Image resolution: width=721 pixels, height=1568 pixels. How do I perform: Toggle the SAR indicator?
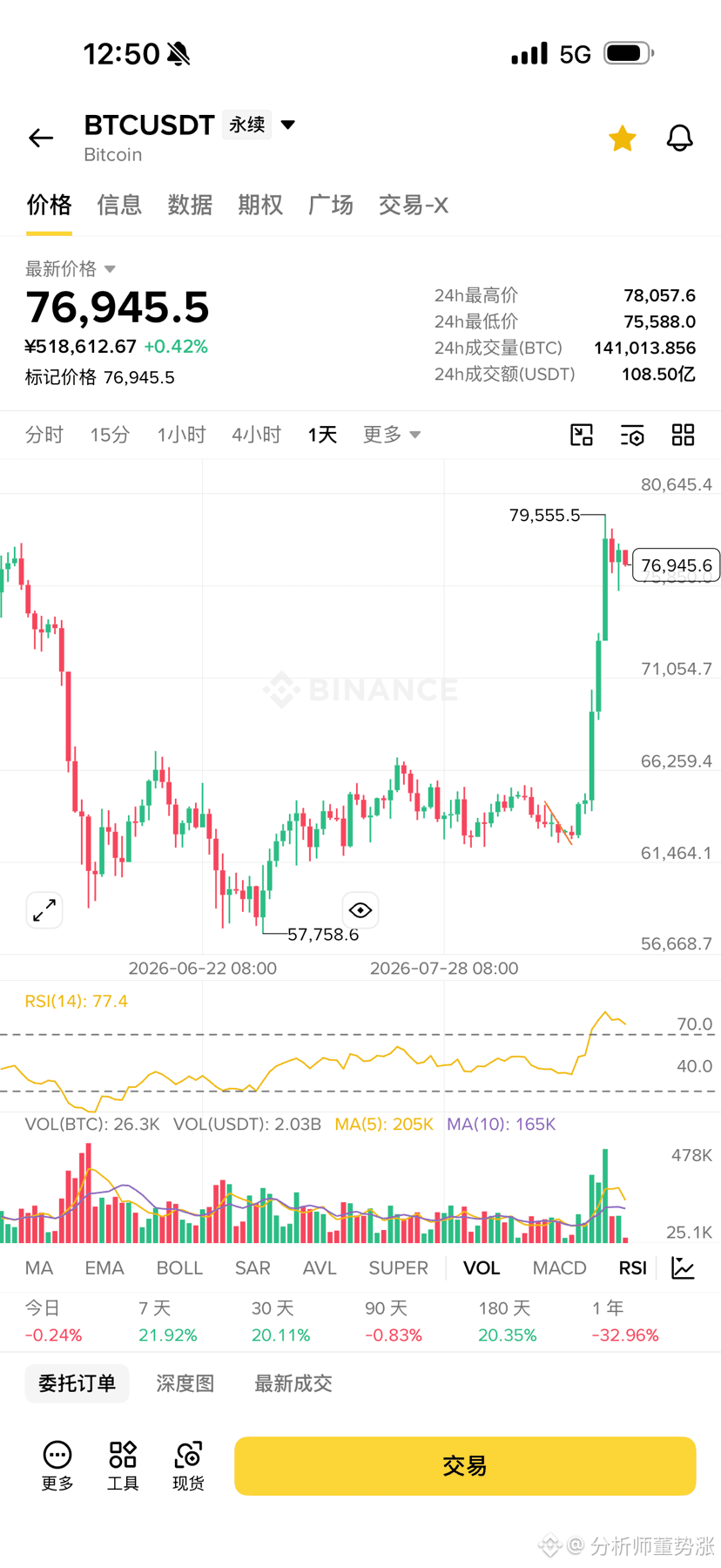coord(253,1268)
